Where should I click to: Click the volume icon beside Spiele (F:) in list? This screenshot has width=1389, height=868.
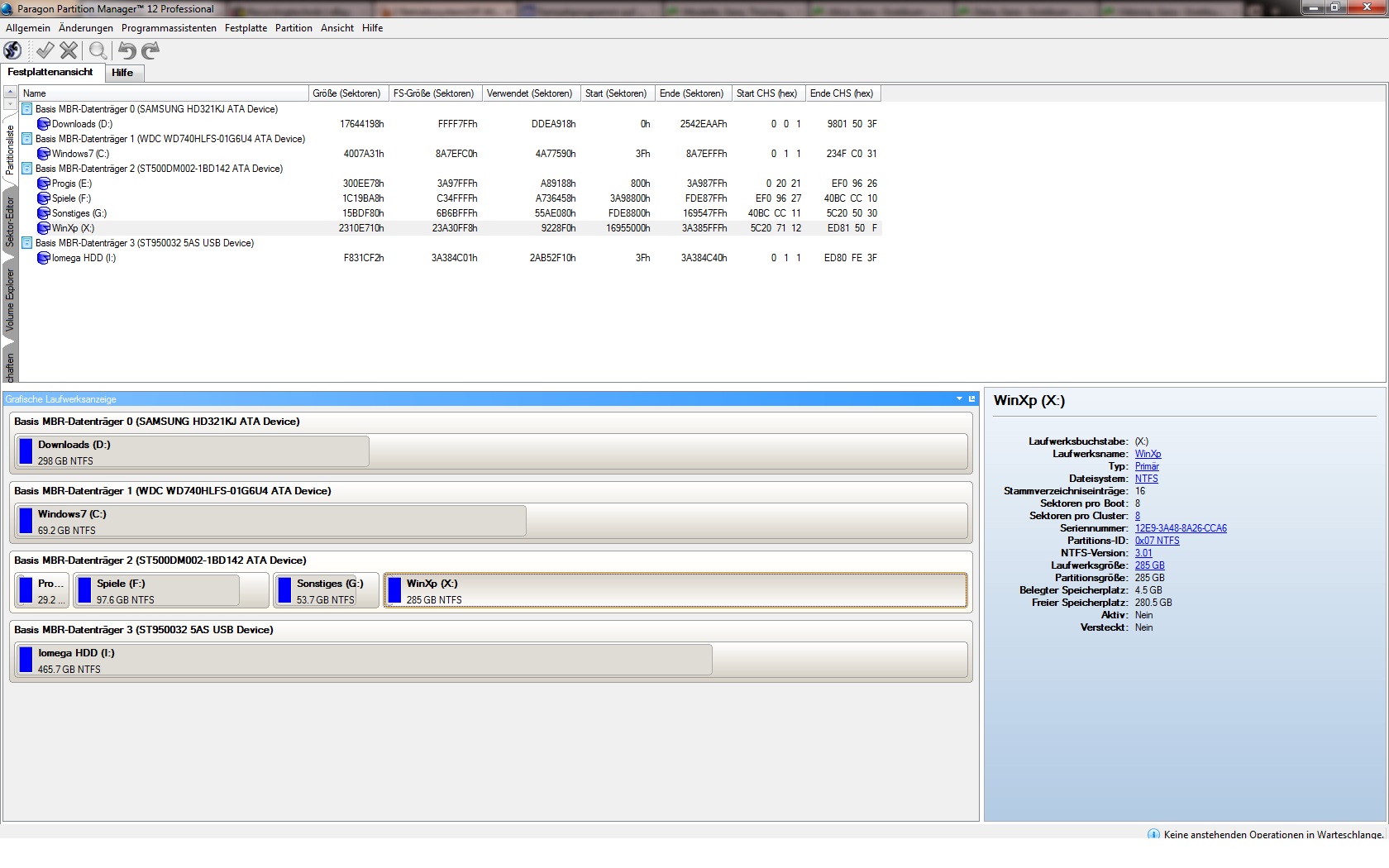tap(44, 198)
